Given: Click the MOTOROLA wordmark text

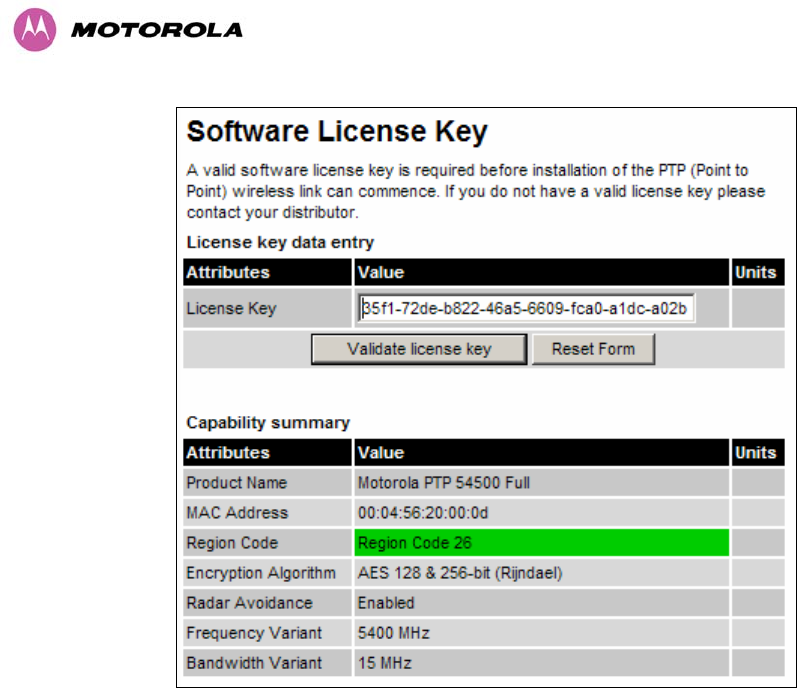Looking at the screenshot, I should tap(157, 30).
